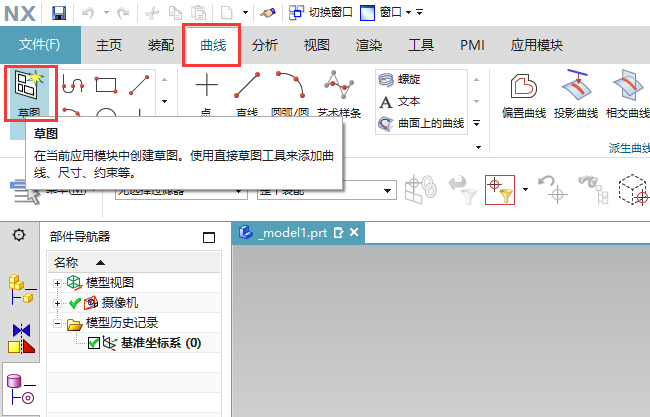Open quick access toolbar customize arrow
Viewport: 650px width, 417px height.
point(420,12)
